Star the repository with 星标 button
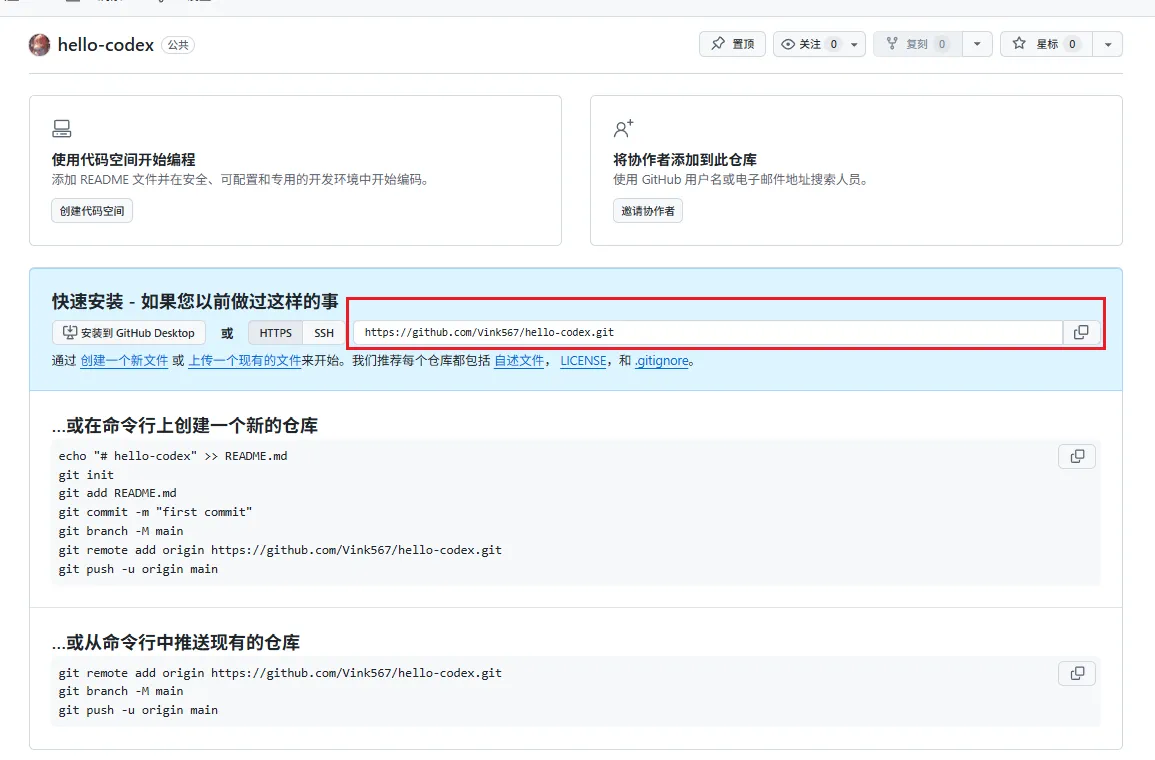The image size is (1155, 760). point(1046,44)
